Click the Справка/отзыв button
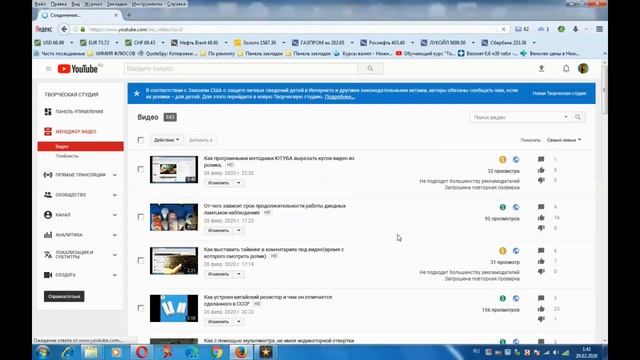The height and width of the screenshot is (360, 640). pos(64,296)
